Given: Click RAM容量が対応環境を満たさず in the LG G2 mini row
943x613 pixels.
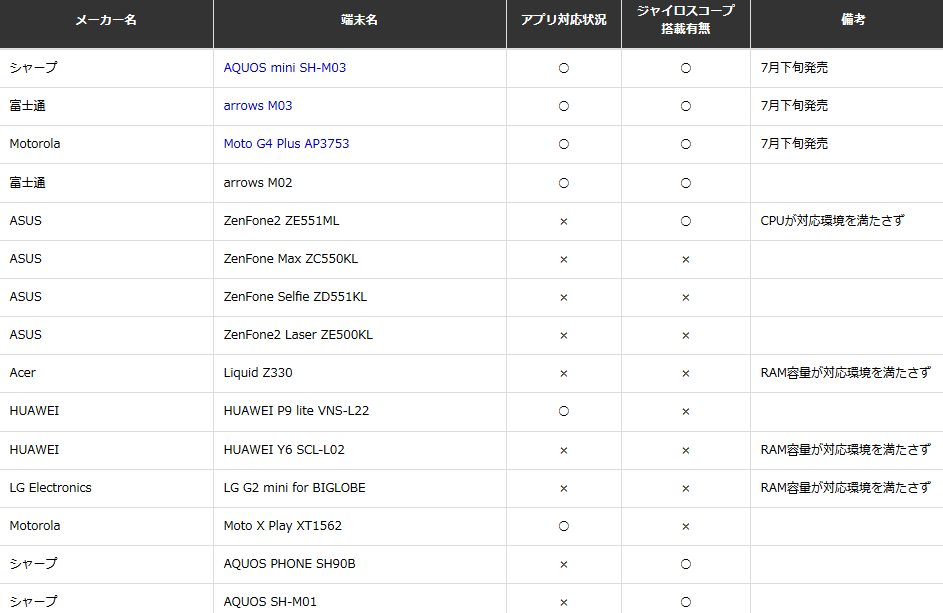Looking at the screenshot, I should click(846, 488).
